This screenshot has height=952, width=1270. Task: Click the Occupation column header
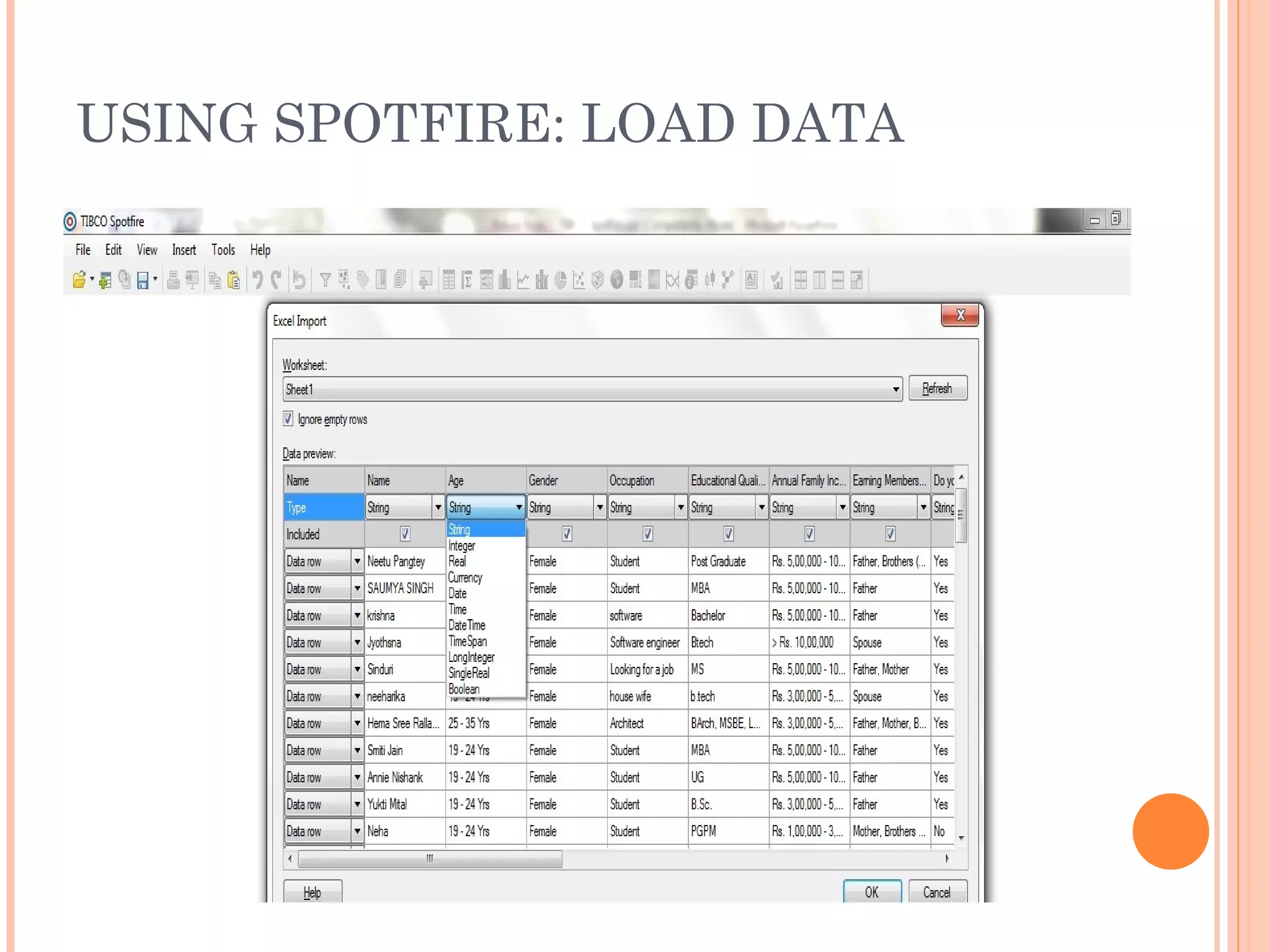click(x=647, y=480)
